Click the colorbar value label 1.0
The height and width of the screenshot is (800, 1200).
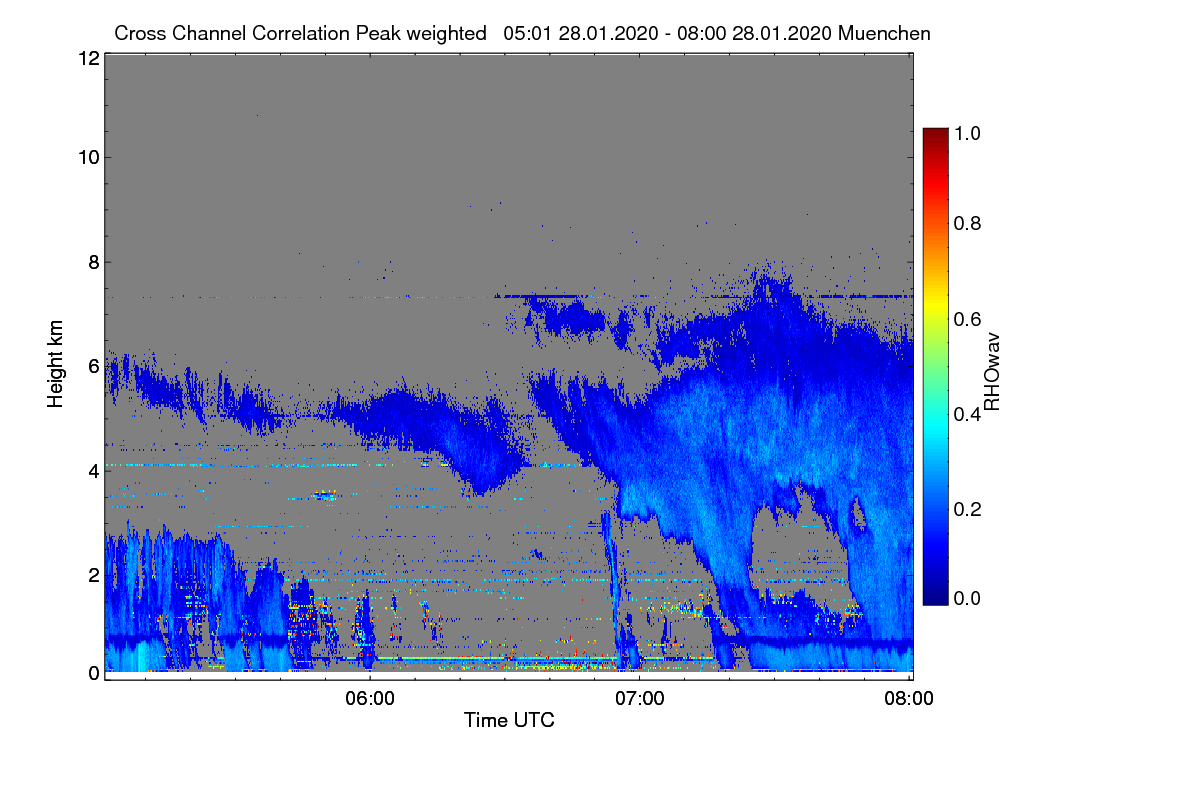965,131
